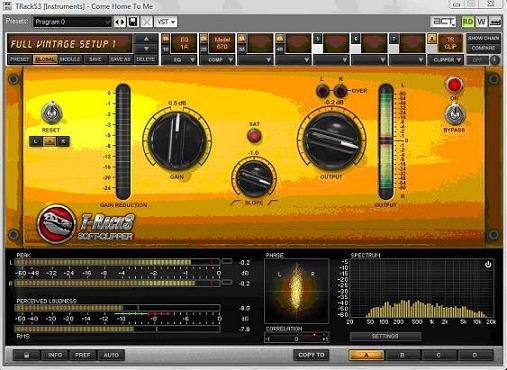Click the vertical output level meter

[386, 142]
